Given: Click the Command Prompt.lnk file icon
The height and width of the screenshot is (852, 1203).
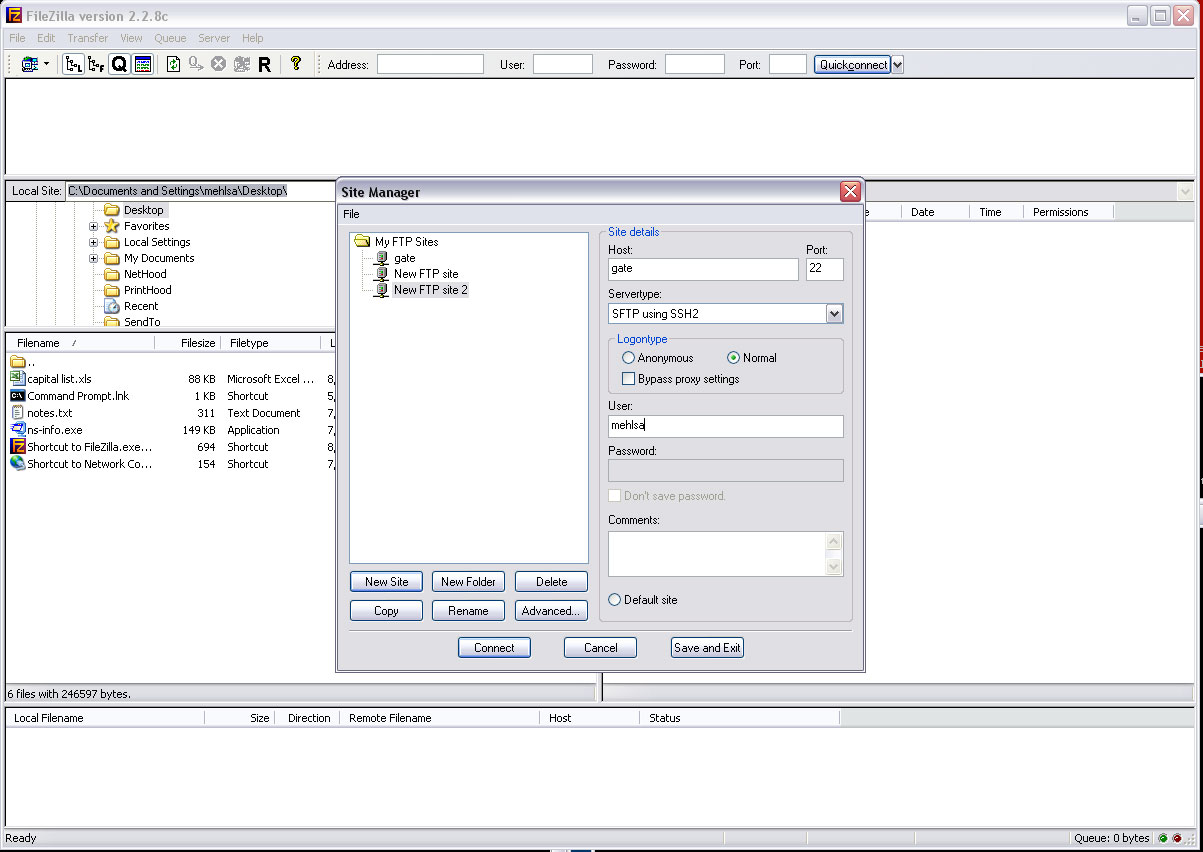Looking at the screenshot, I should tap(17, 396).
